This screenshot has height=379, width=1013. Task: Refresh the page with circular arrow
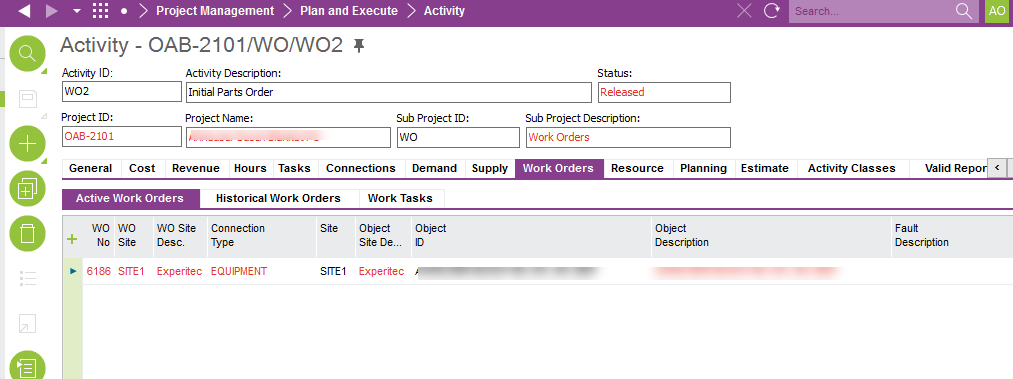click(x=771, y=11)
